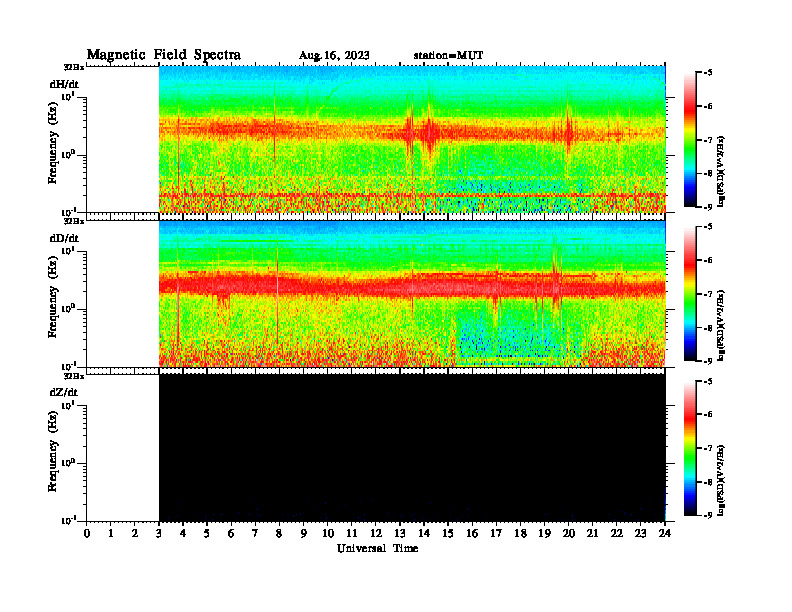Image resolution: width=792 pixels, height=612 pixels.
Task: Click the 10^0 frequency tick of dD/dt panel
Action: 68,308
